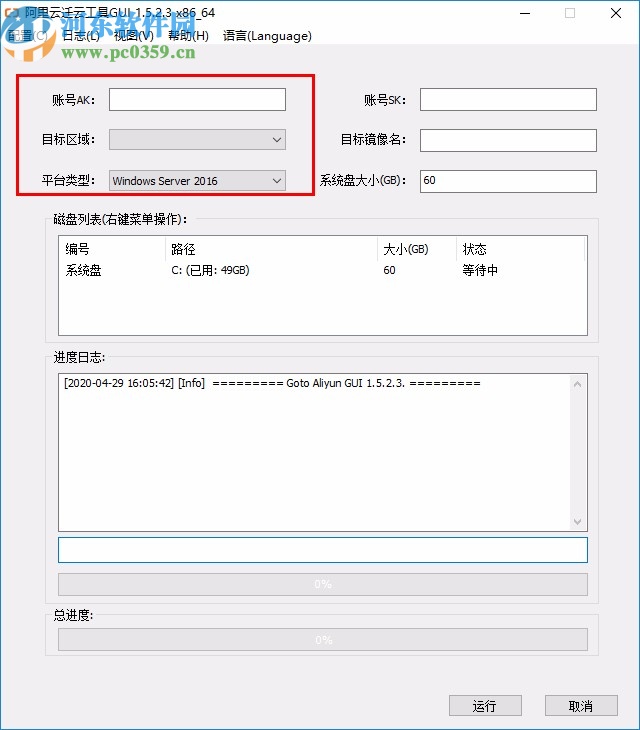640x730 pixels.
Task: Click the Goto Aliyun GUI log entry
Action: click(x=272, y=383)
